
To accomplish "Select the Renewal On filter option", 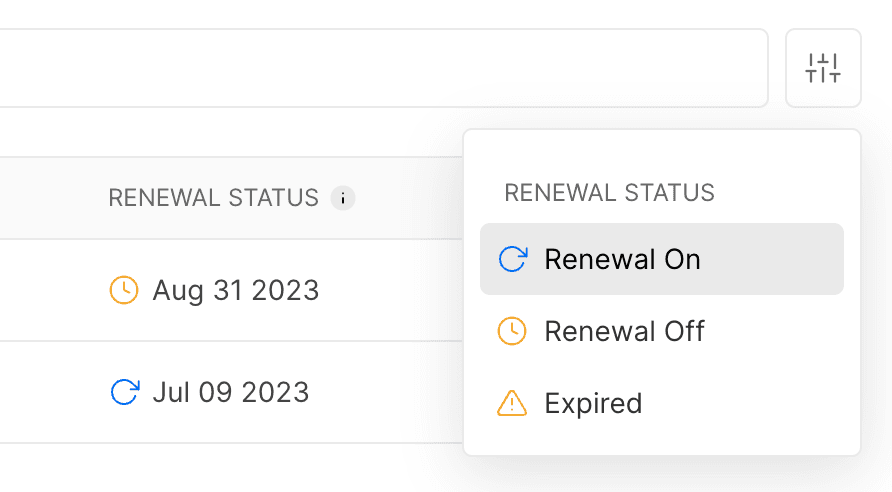I will click(622, 260).
